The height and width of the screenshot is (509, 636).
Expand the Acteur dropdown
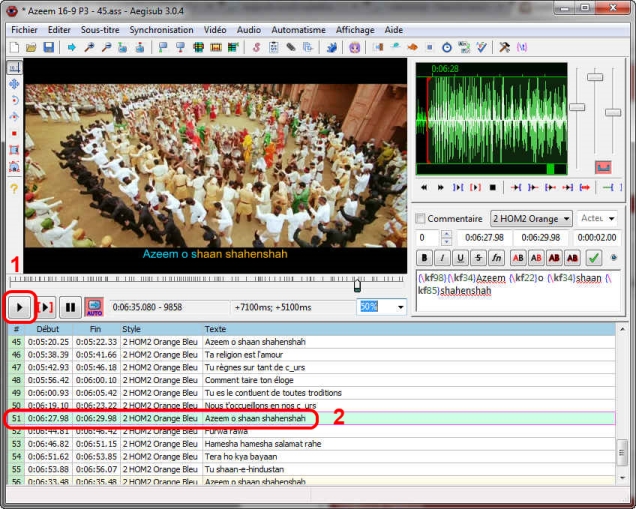(x=611, y=218)
